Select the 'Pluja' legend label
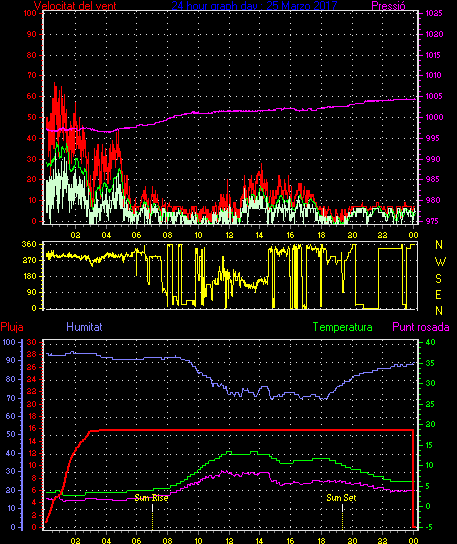Screen dimensions: 457x544 pyautogui.click(x=12, y=327)
